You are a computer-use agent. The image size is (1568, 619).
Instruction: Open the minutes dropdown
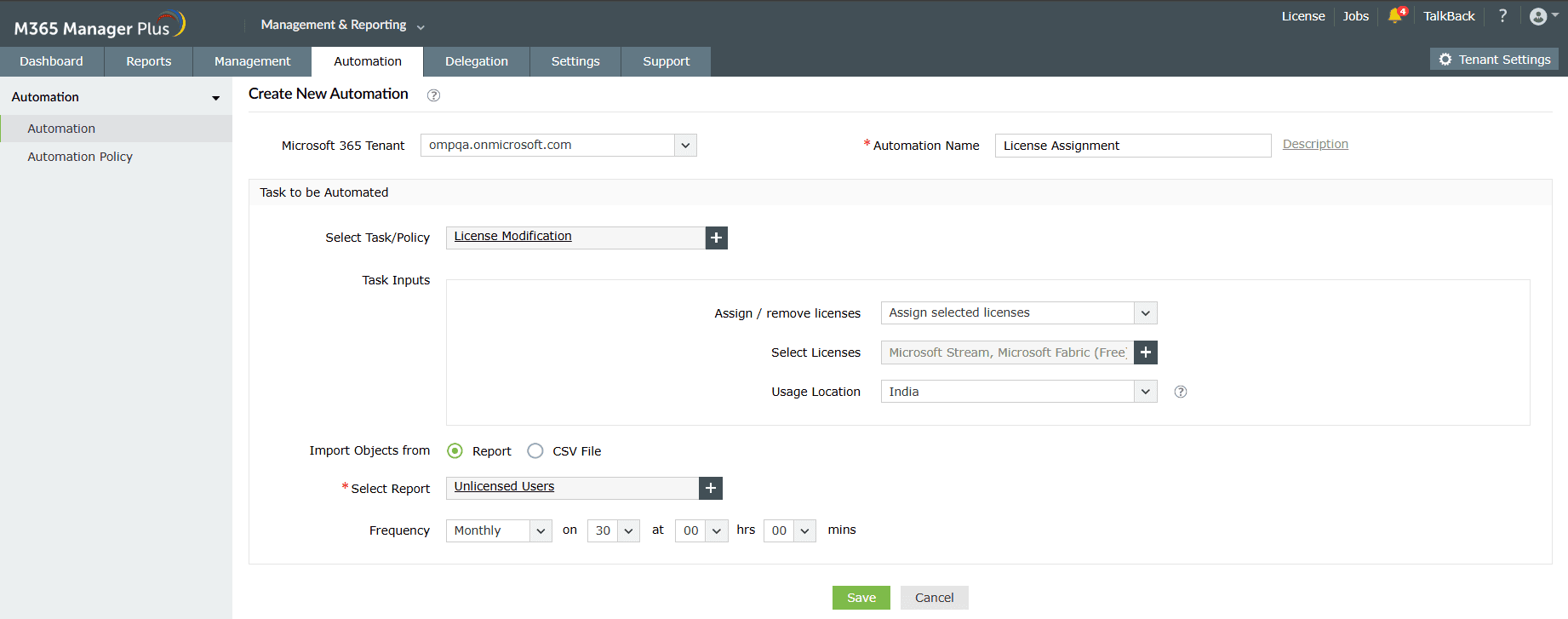coord(790,530)
